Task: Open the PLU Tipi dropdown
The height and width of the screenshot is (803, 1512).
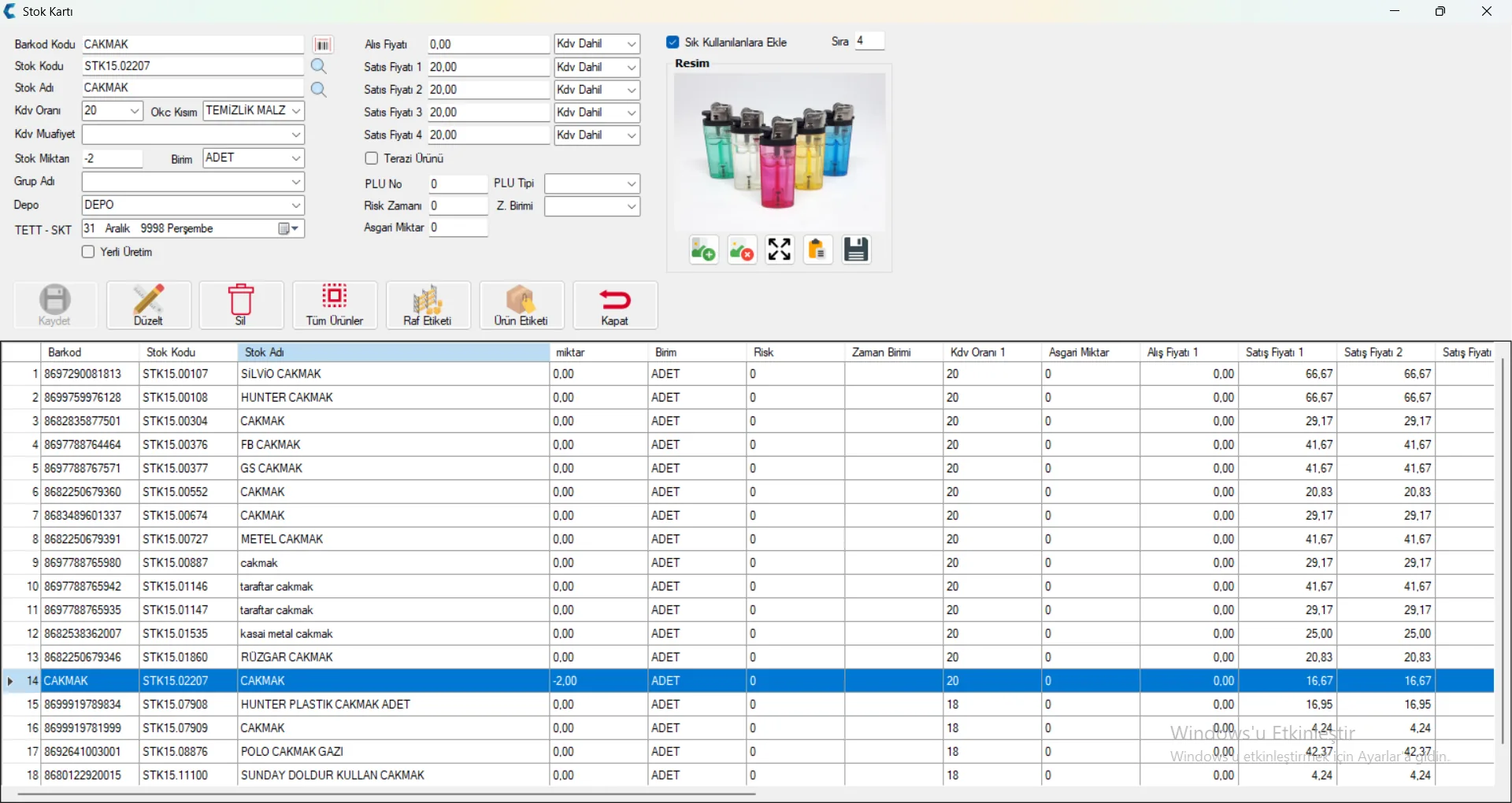Action: [632, 184]
